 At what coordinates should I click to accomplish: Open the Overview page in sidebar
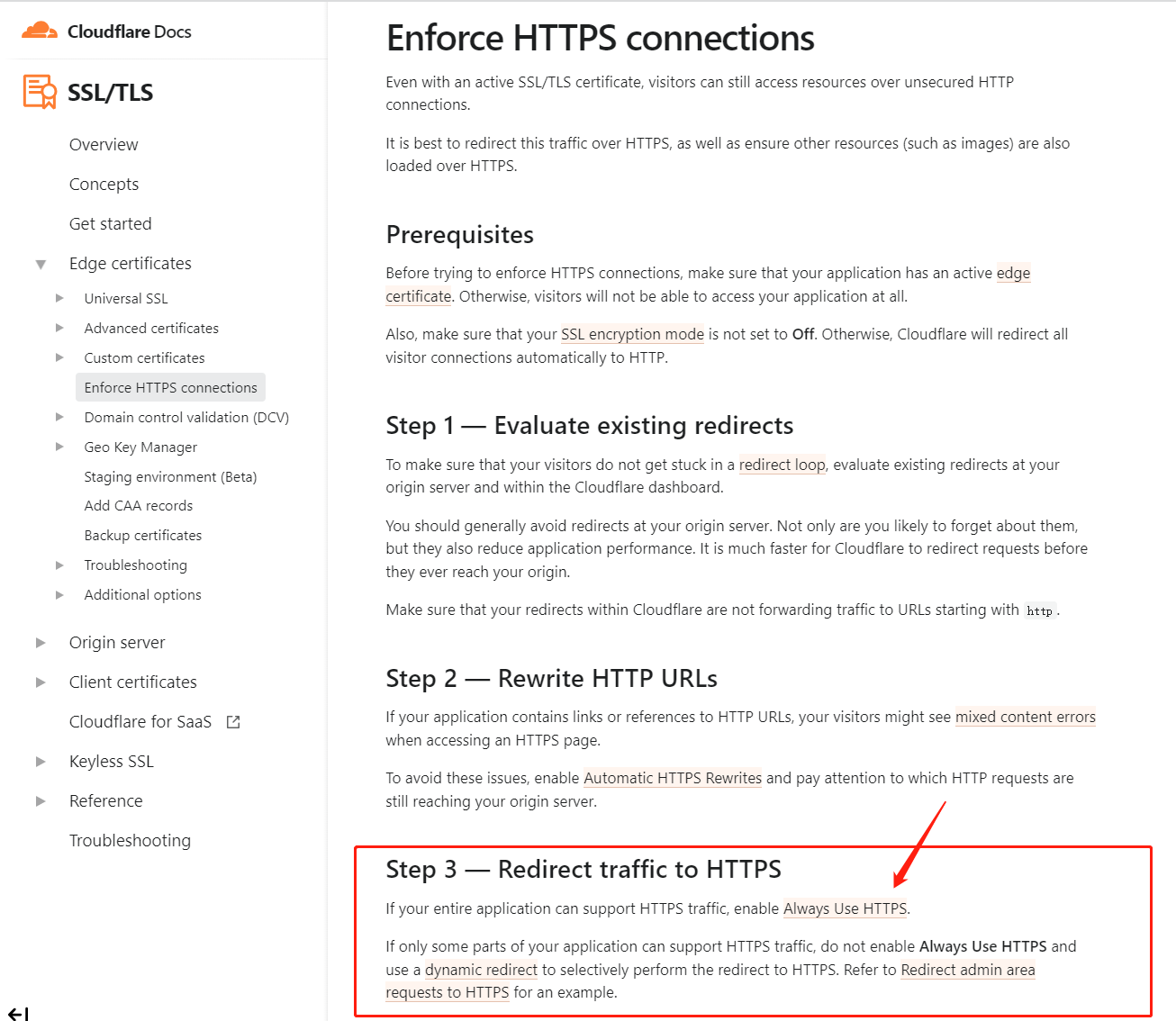pos(104,145)
